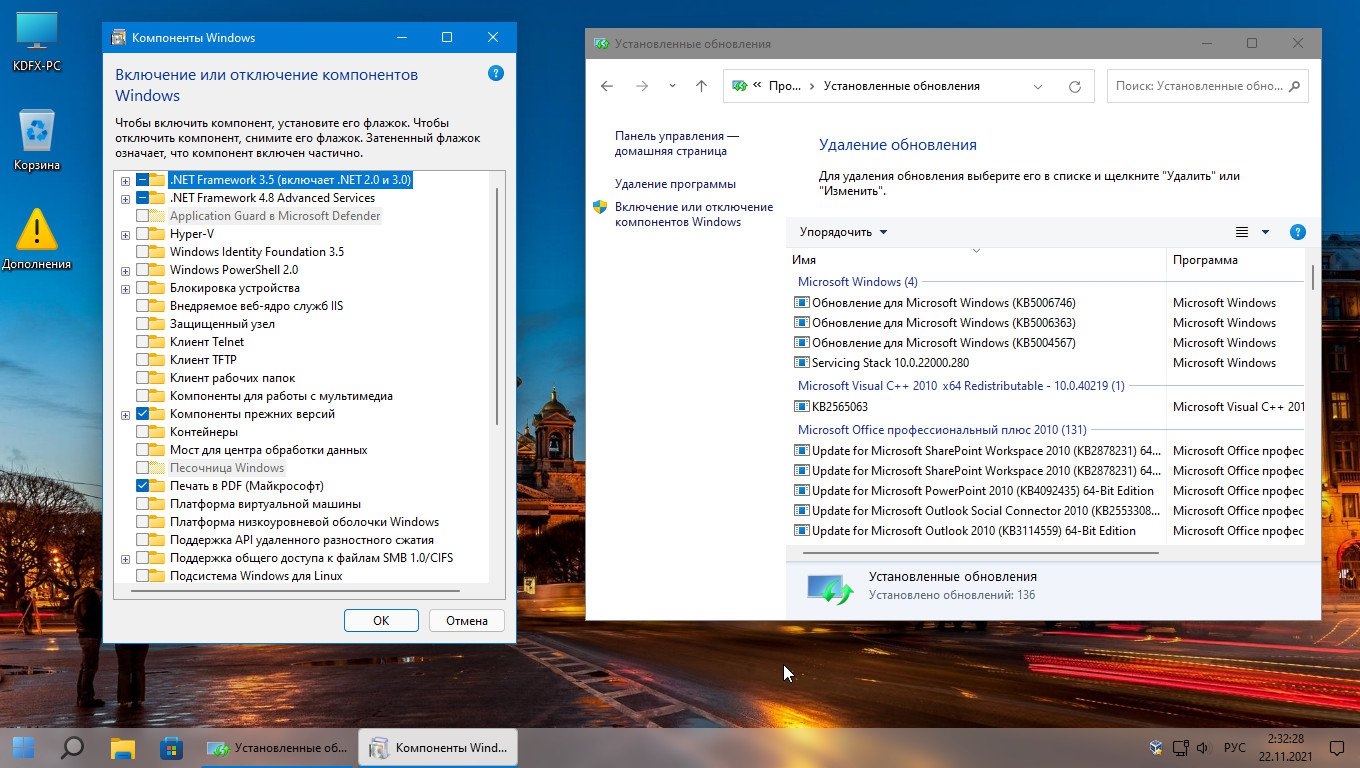Click the back navigation arrow
Image resolution: width=1360 pixels, height=768 pixels.
(607, 86)
